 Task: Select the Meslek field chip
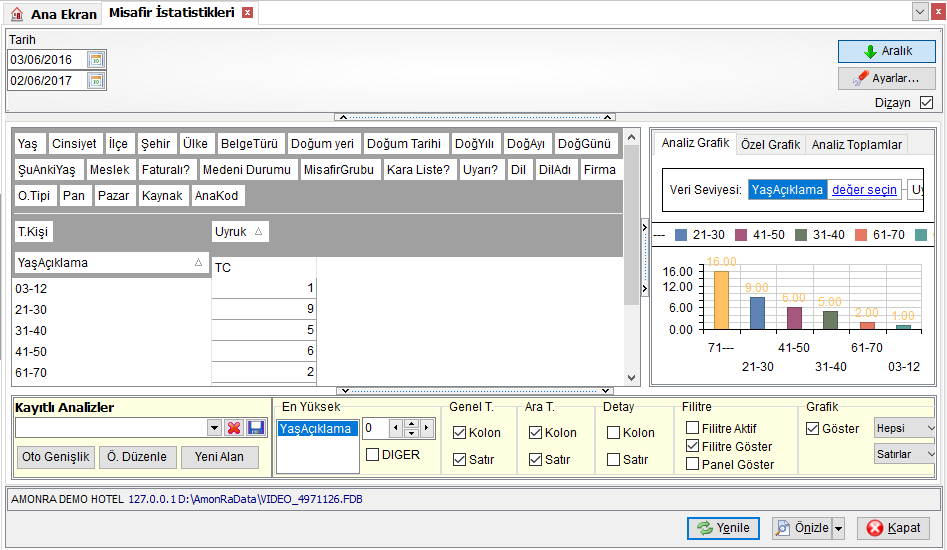[109, 170]
